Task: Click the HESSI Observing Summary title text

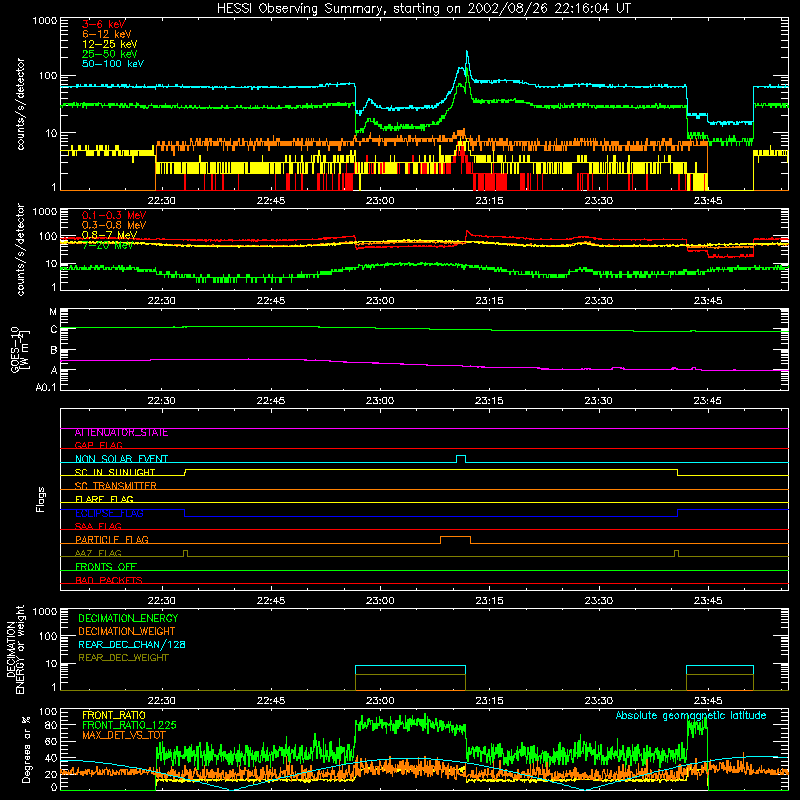Action: click(x=423, y=9)
